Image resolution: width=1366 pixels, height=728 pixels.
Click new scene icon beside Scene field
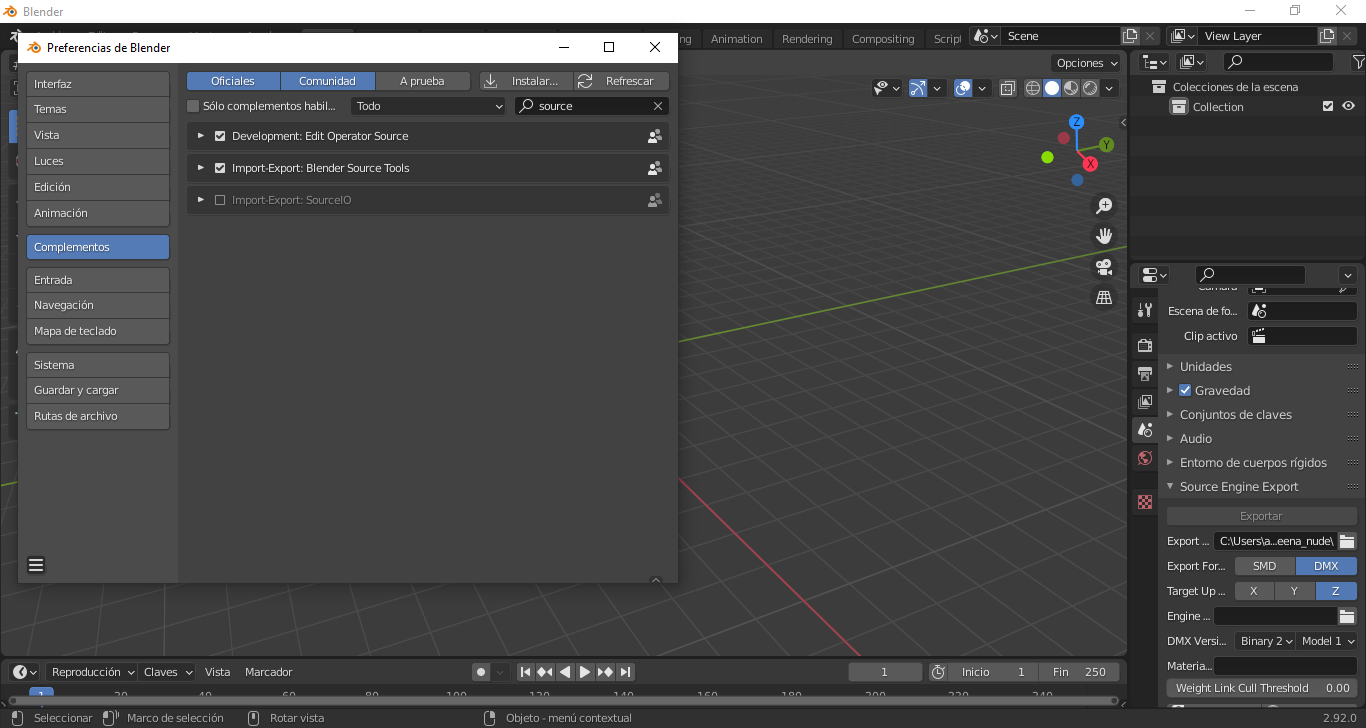click(x=1130, y=36)
